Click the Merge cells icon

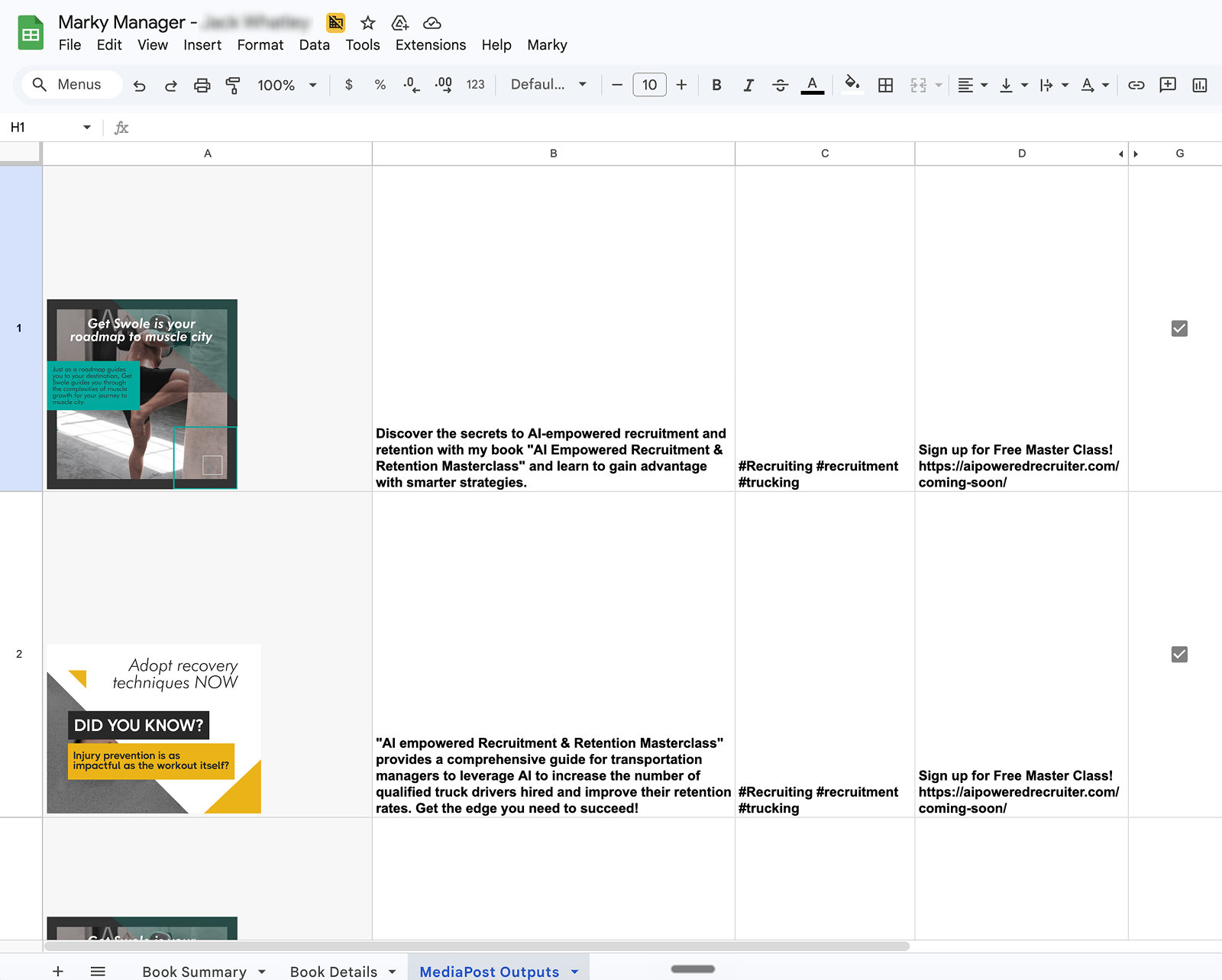918,85
